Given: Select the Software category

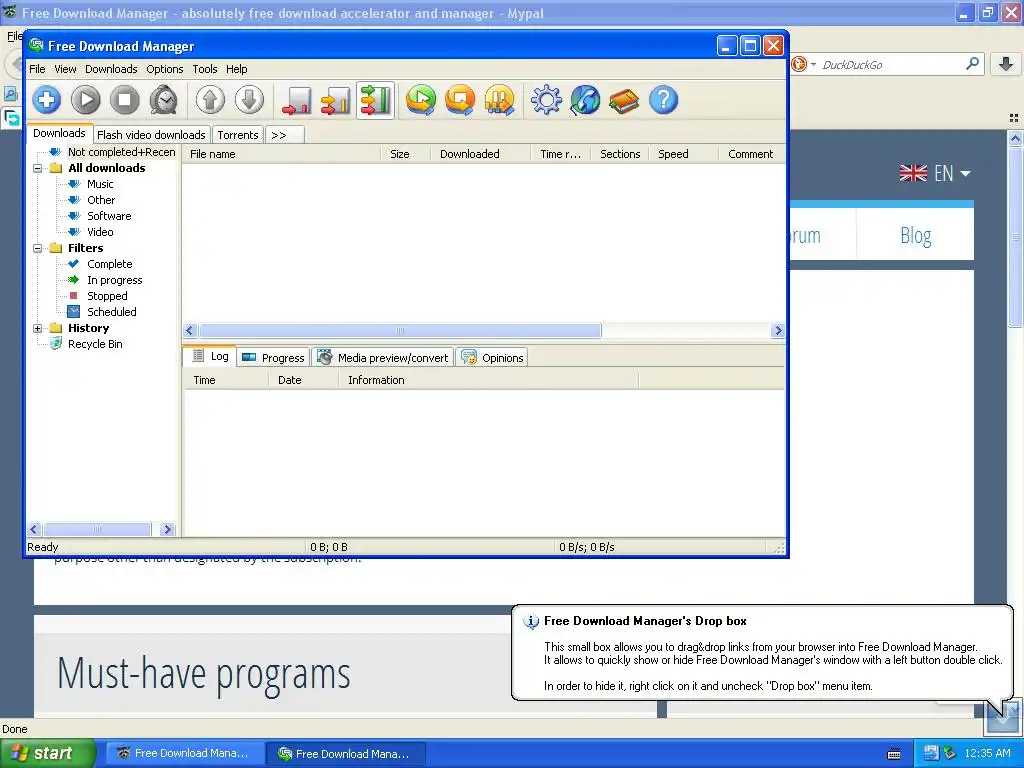Looking at the screenshot, I should [109, 216].
